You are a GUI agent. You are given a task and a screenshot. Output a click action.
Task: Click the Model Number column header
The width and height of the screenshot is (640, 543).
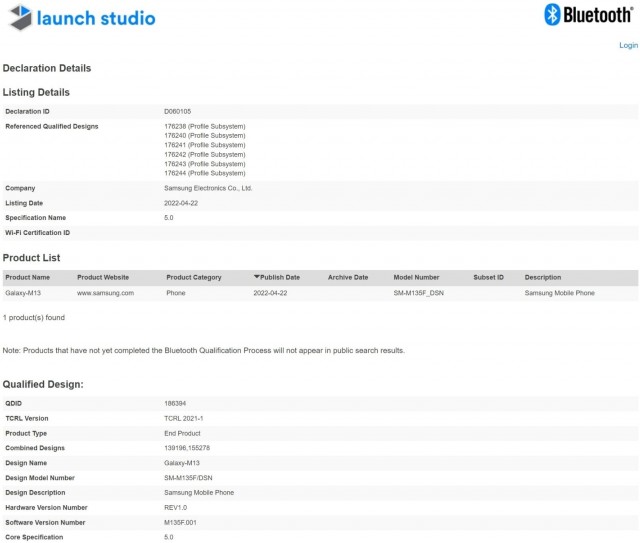click(x=416, y=277)
